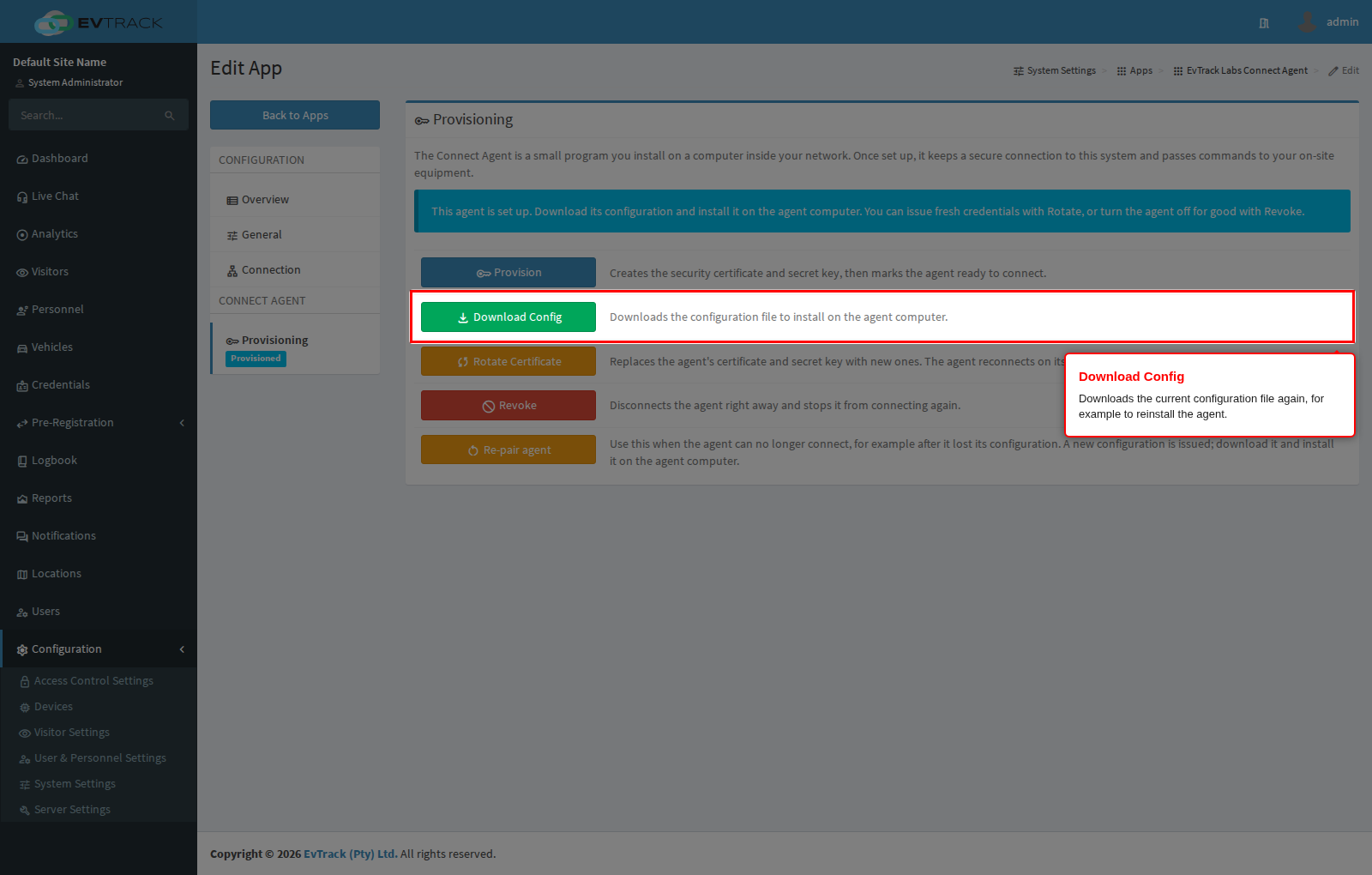Screen dimensions: 1372x875
Task: Open the Locations page
Action: point(99,574)
